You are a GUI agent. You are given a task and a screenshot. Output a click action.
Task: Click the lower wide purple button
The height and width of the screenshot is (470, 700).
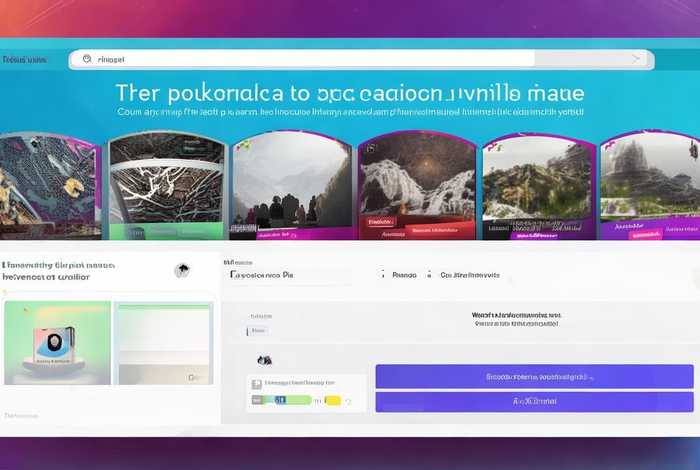pyautogui.click(x=534, y=401)
